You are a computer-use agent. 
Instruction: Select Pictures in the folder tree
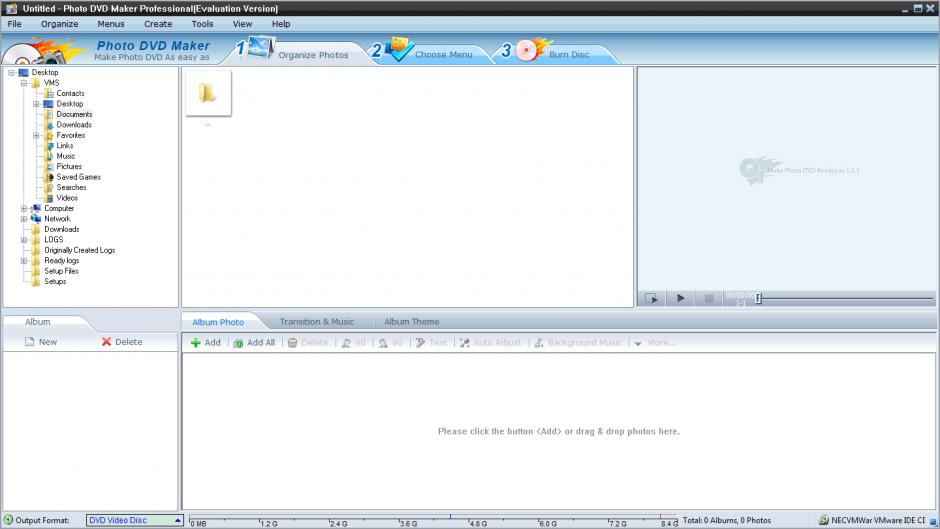coord(69,167)
